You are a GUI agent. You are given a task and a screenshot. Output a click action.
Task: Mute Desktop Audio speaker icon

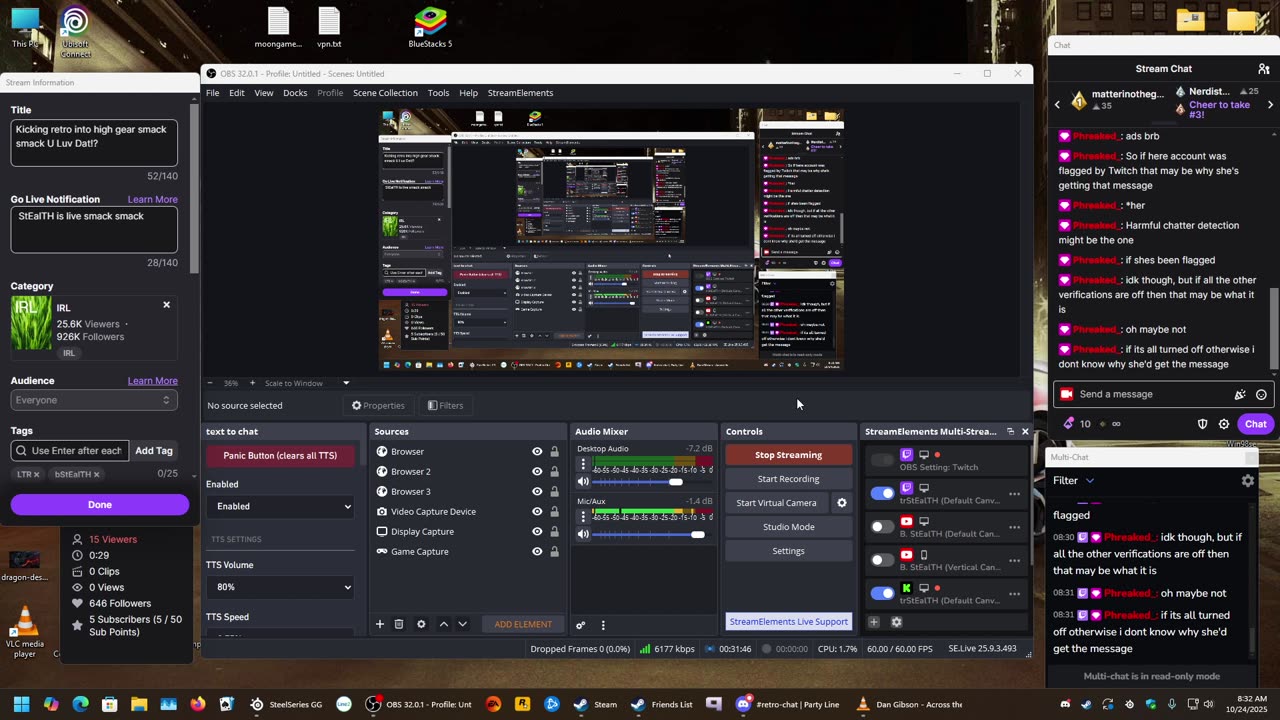pyautogui.click(x=583, y=482)
